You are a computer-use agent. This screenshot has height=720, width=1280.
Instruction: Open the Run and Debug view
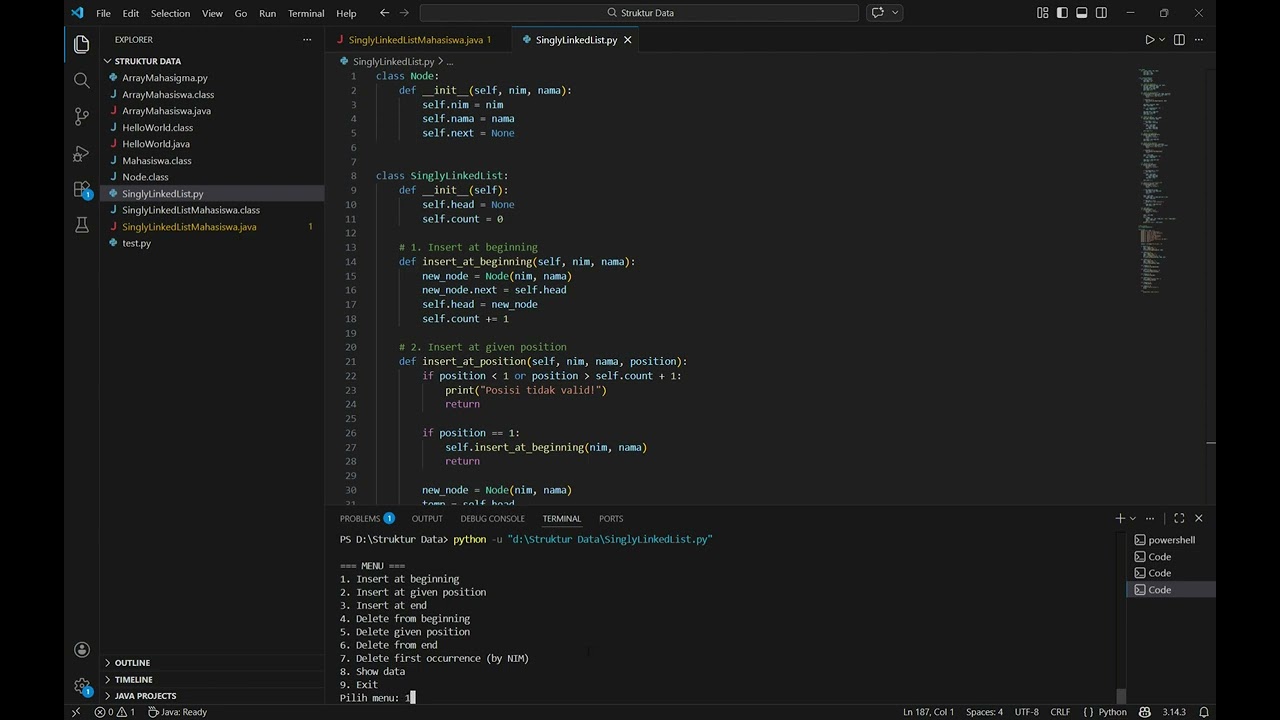click(x=82, y=154)
